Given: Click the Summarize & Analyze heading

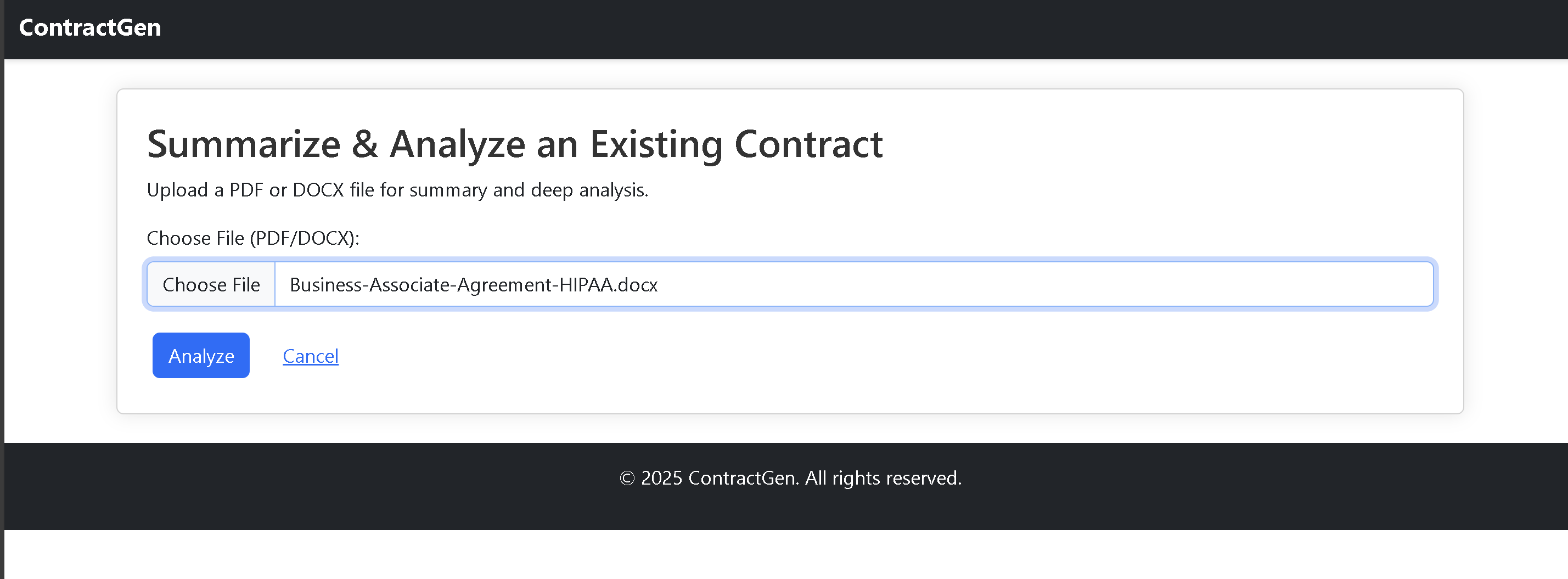Looking at the screenshot, I should click(x=514, y=145).
